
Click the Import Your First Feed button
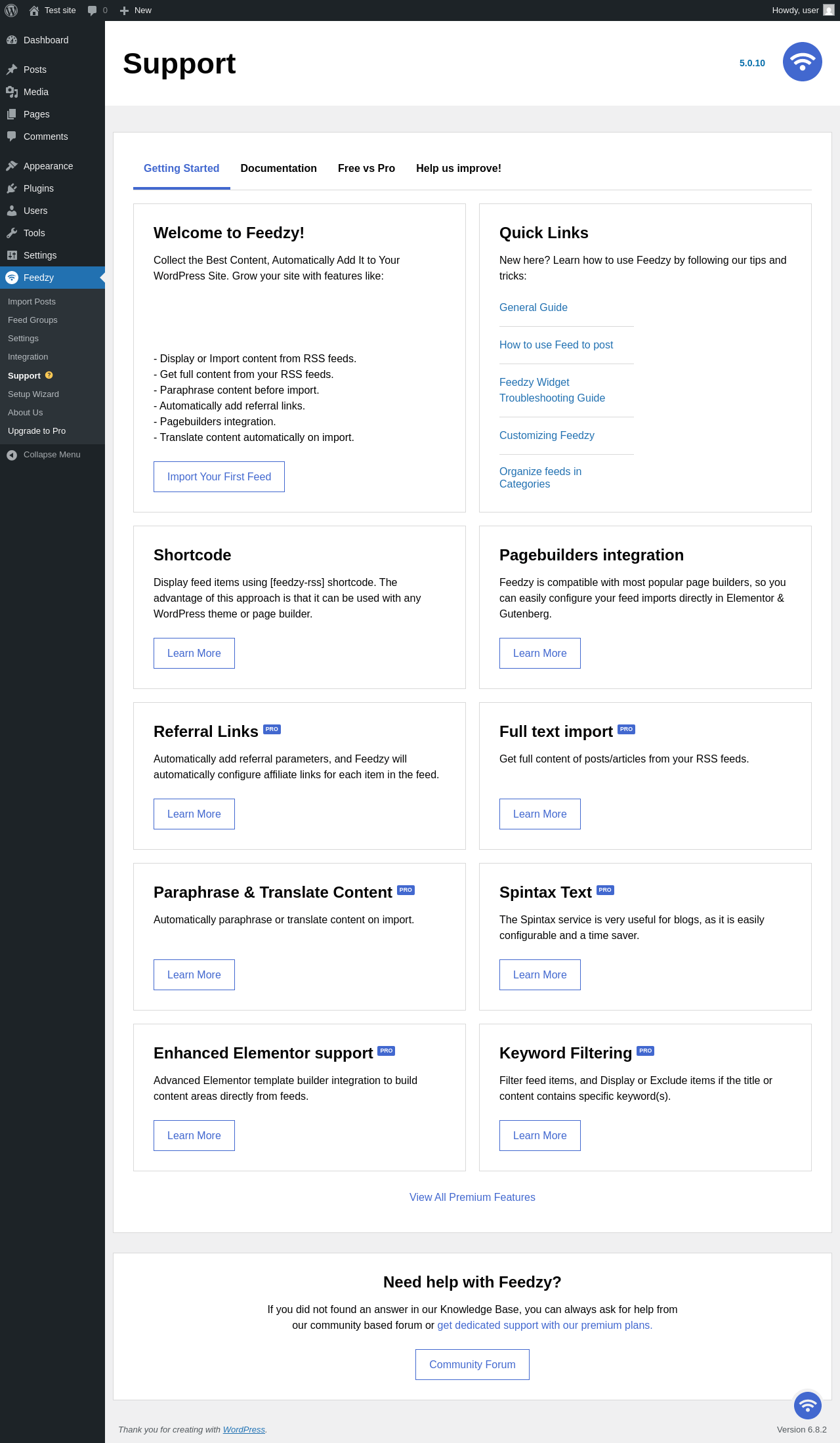[219, 476]
